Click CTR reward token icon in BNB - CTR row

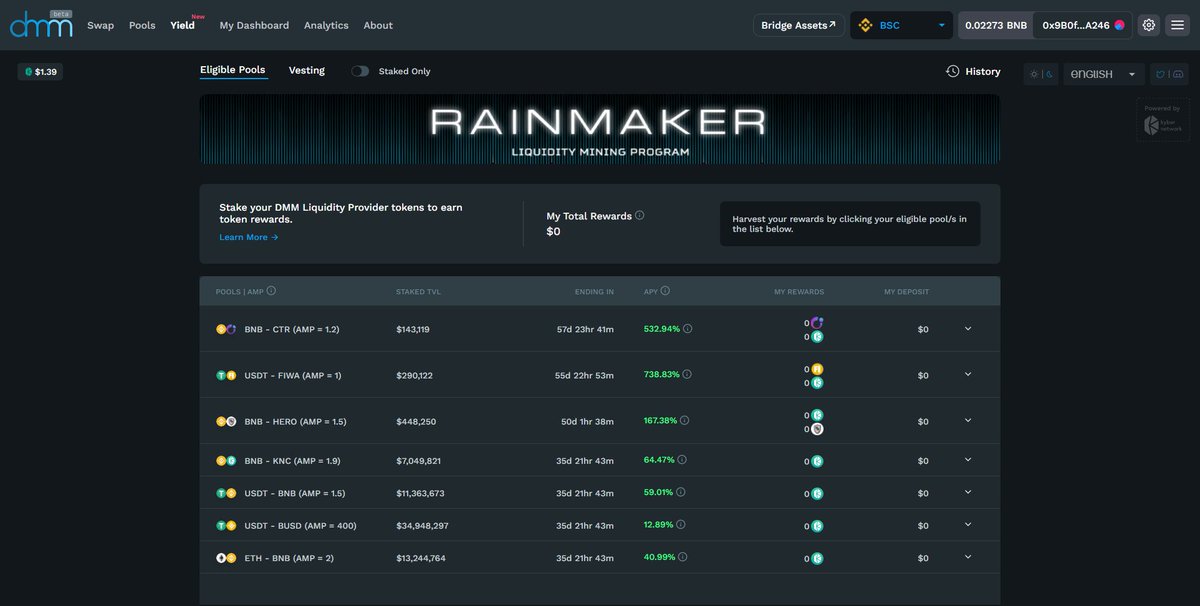click(x=817, y=322)
